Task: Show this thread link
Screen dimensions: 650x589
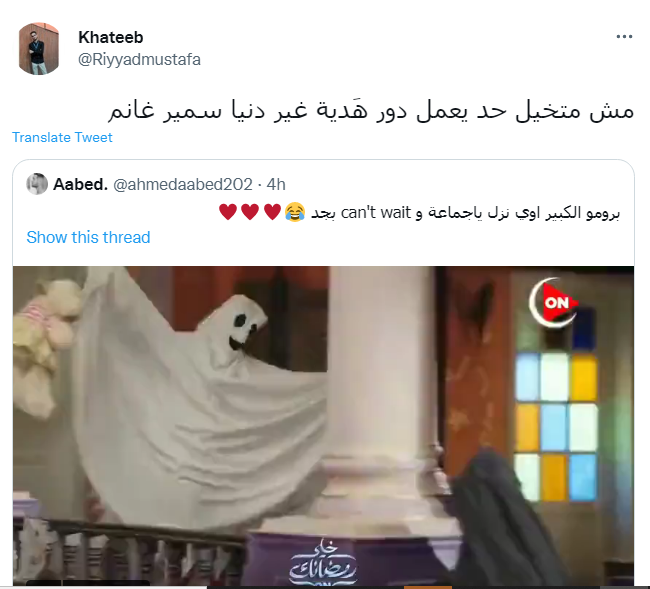Action: (x=88, y=237)
